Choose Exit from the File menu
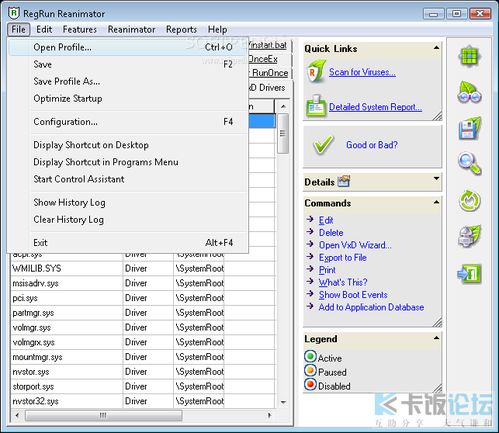Screen dimensions: 499x433 point(128,243)
